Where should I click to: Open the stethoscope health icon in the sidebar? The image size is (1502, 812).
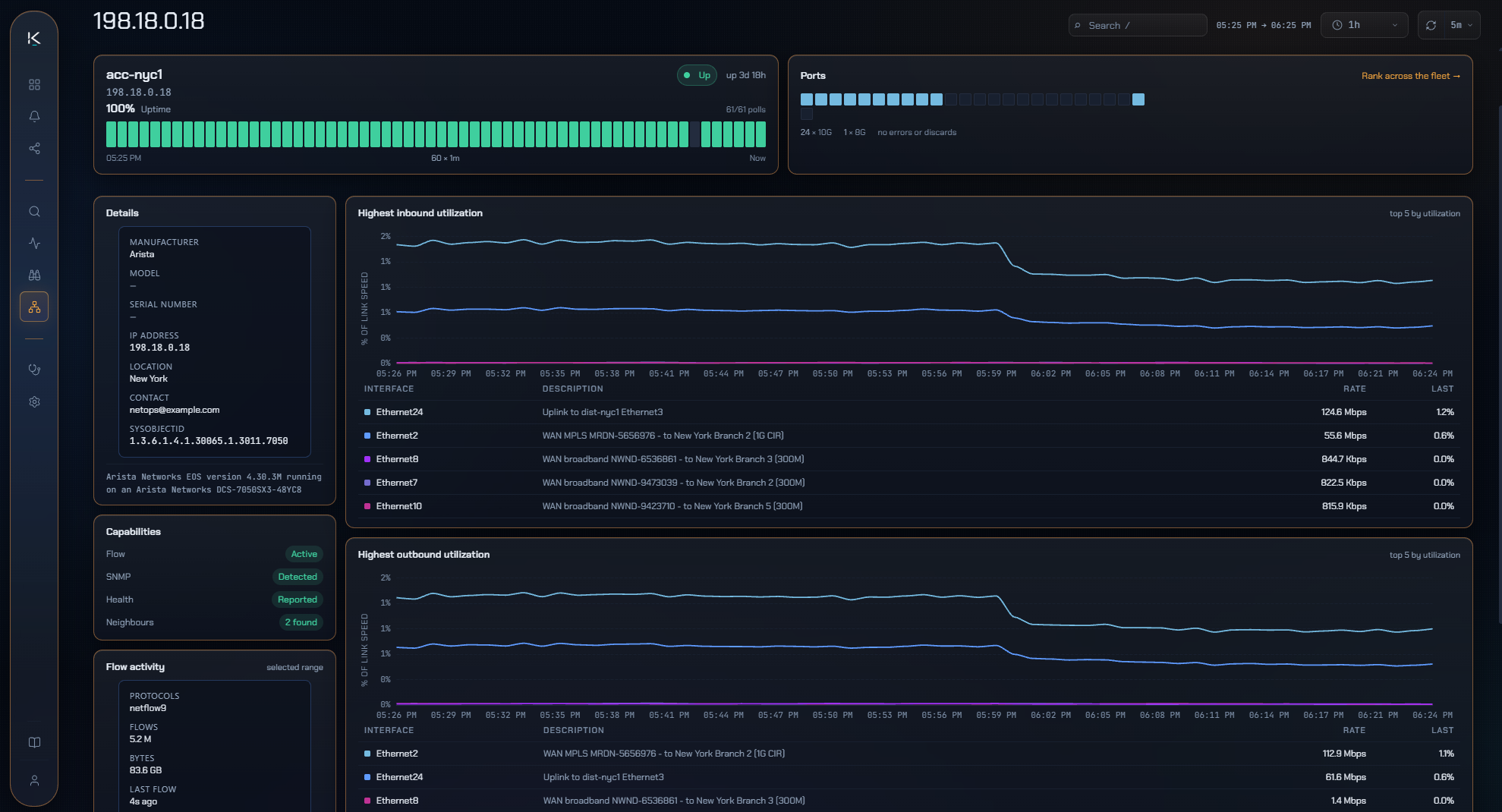point(34,370)
